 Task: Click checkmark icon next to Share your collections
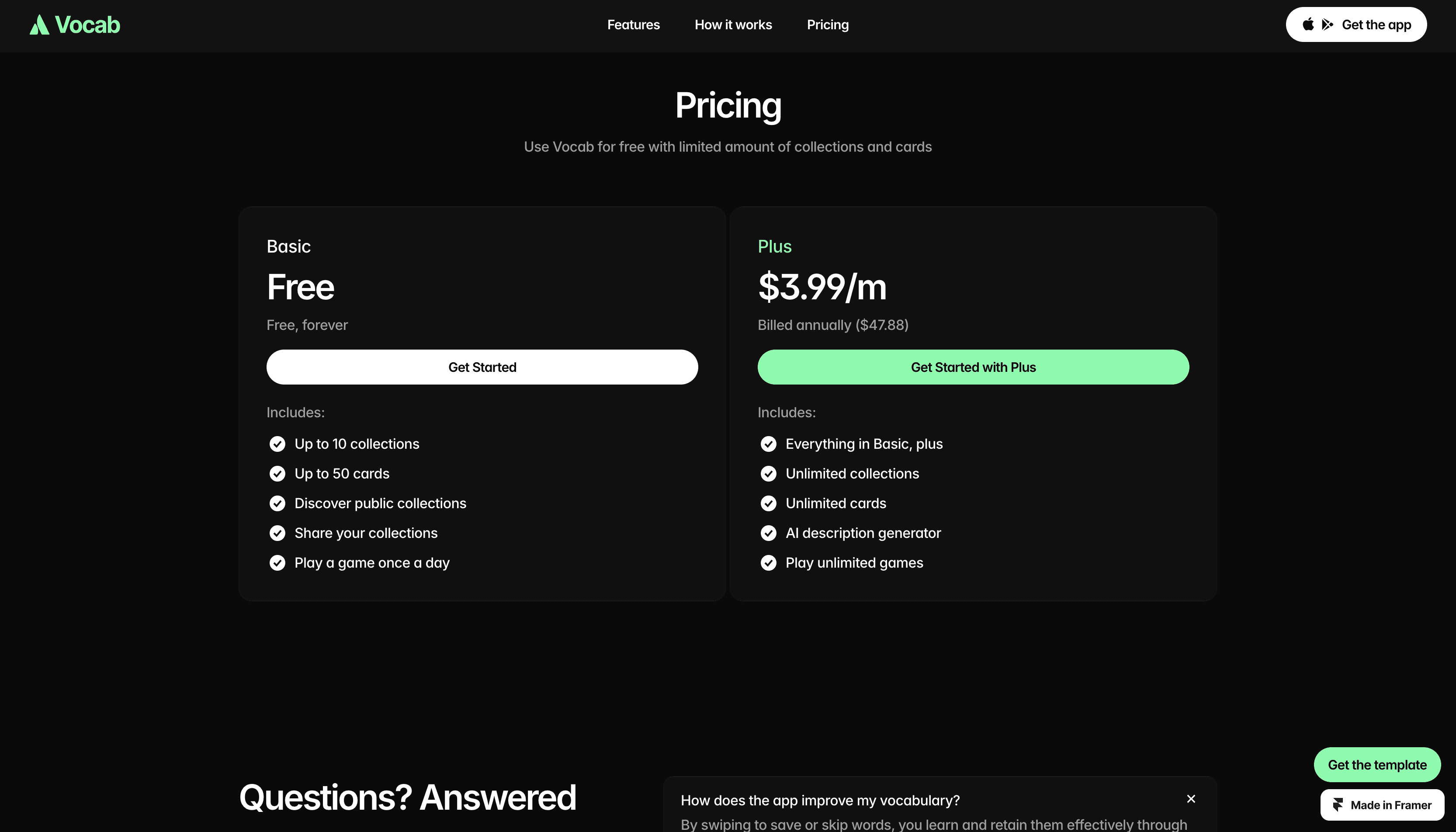[277, 533]
